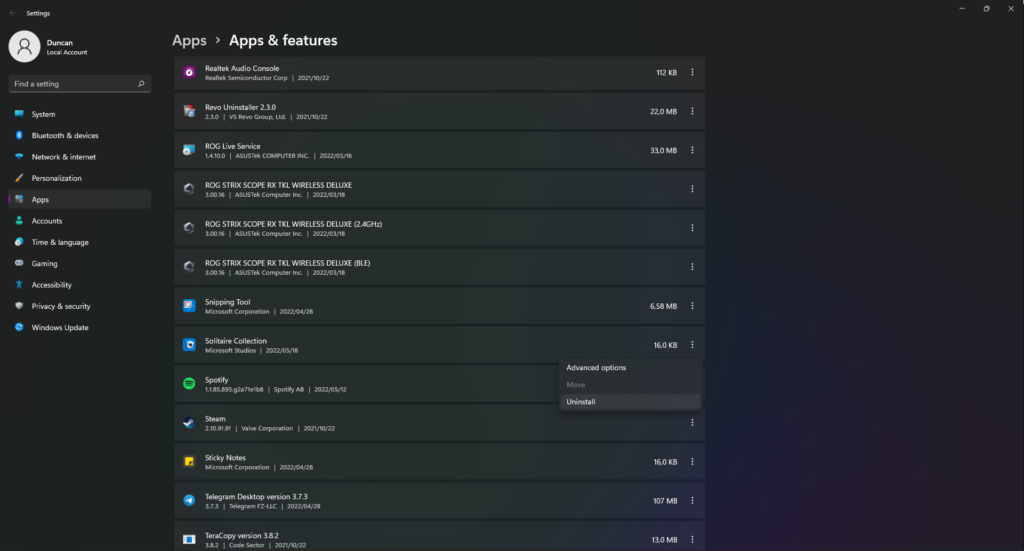Click the Spotify app icon
The image size is (1024, 551).
pyautogui.click(x=189, y=384)
